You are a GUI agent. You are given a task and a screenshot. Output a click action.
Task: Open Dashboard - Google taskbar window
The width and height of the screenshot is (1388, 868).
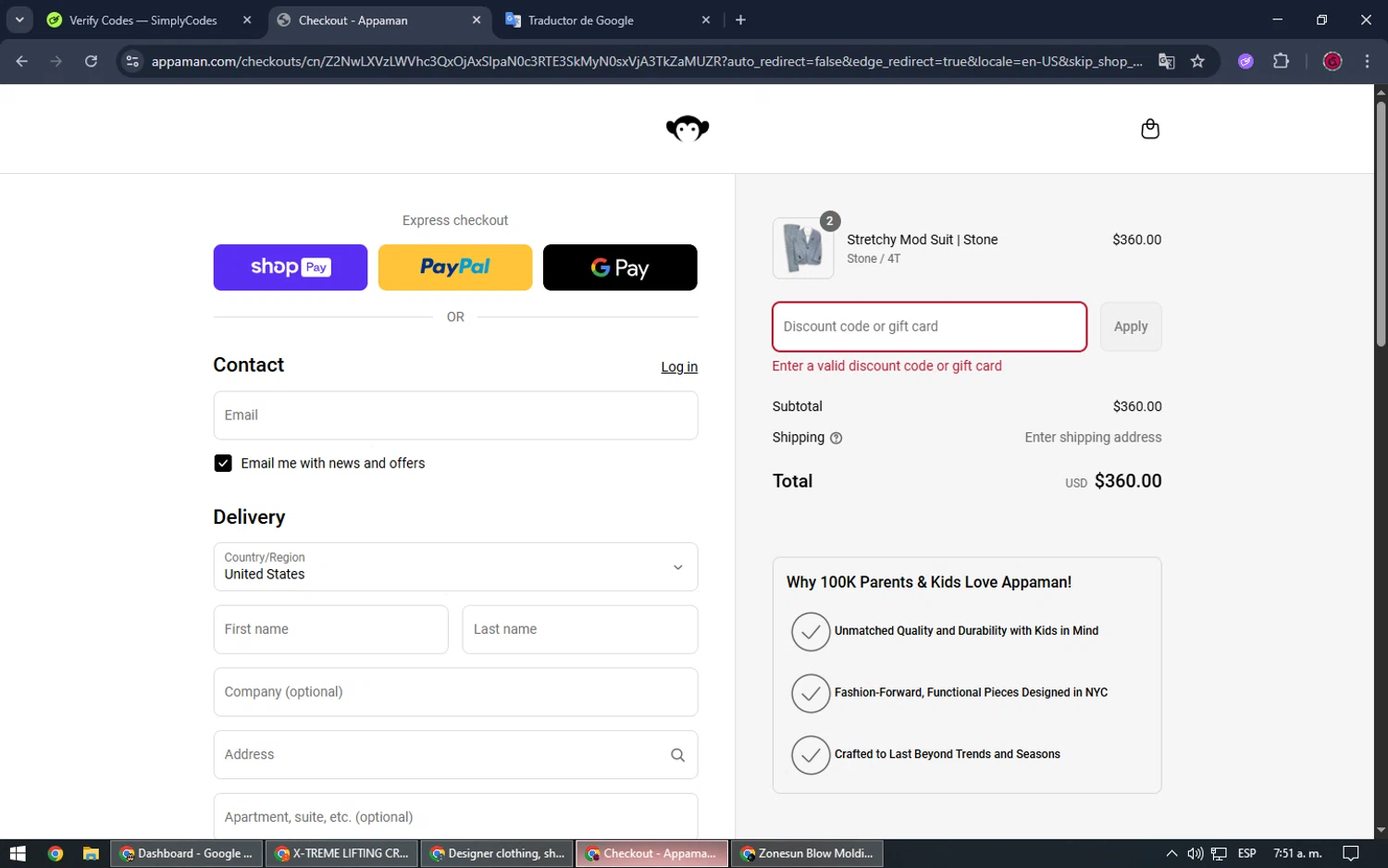point(186,853)
